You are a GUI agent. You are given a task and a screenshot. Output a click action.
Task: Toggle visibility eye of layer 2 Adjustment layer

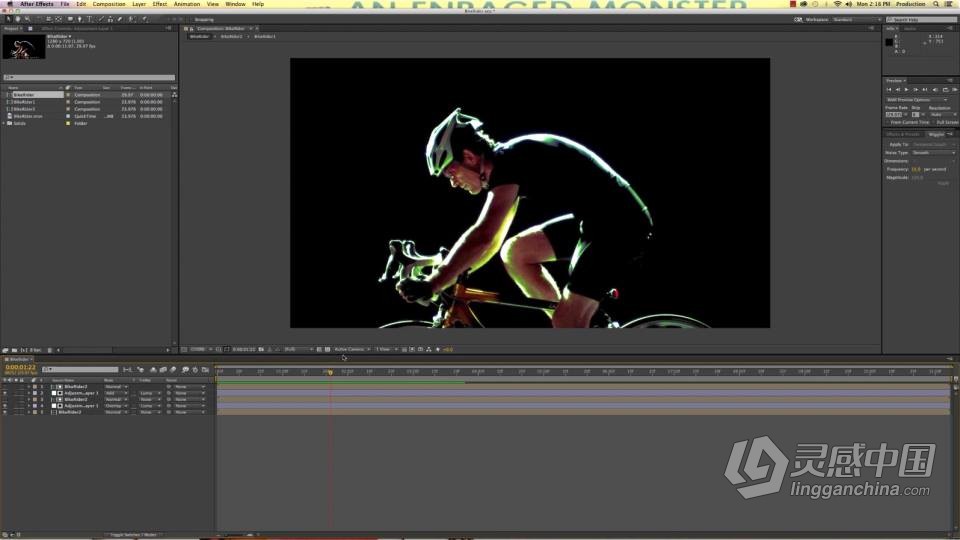5,393
